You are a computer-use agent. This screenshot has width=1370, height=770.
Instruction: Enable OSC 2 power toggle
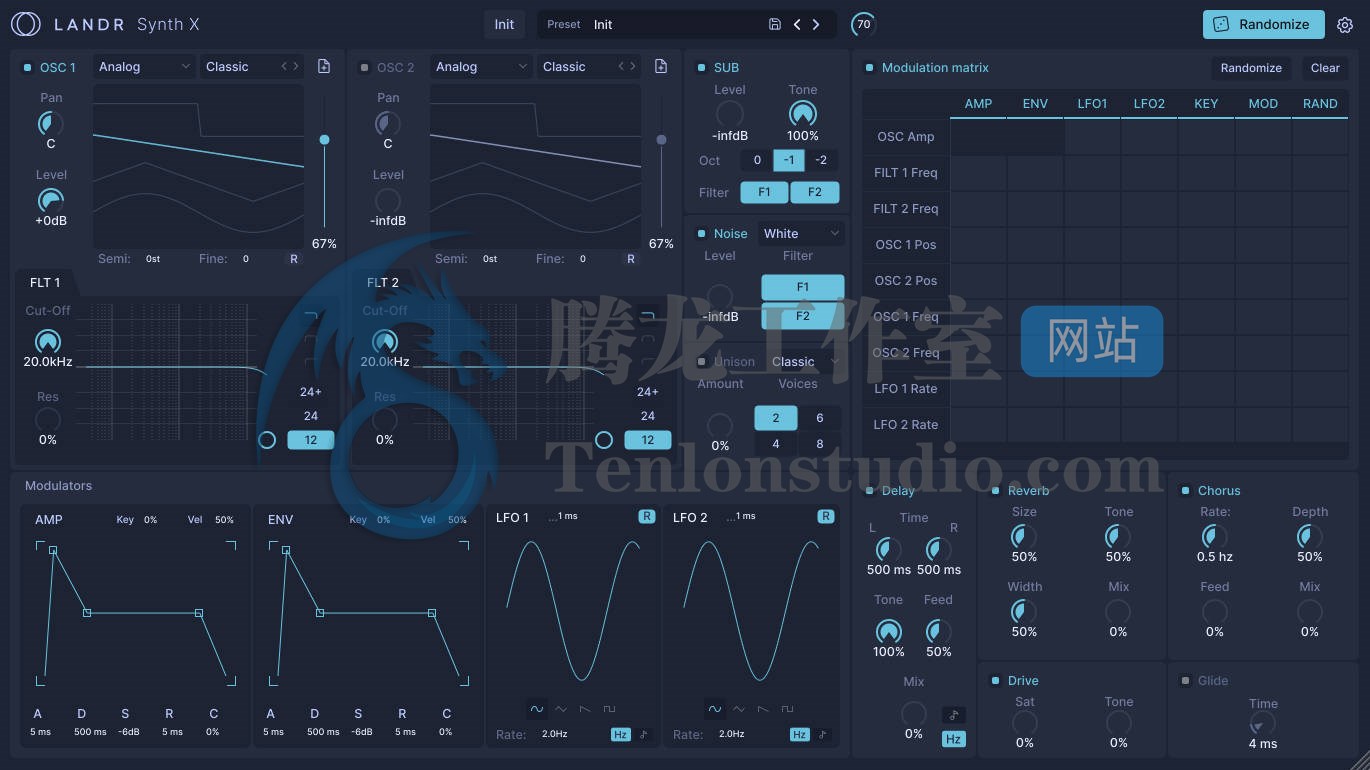[364, 68]
